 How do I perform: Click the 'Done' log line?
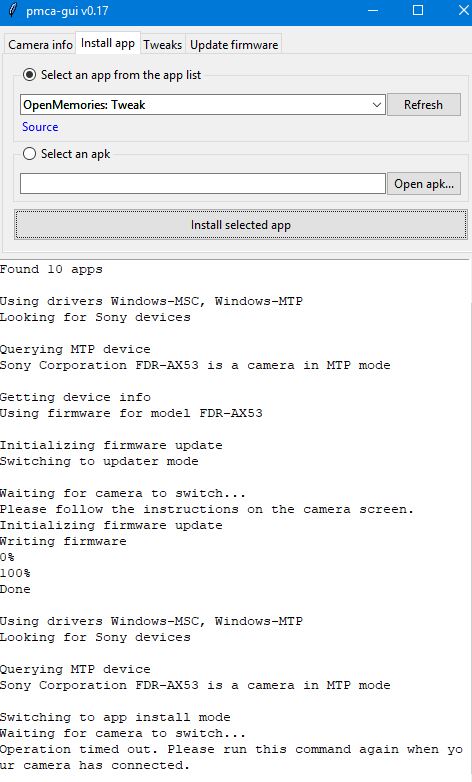pyautogui.click(x=15, y=589)
